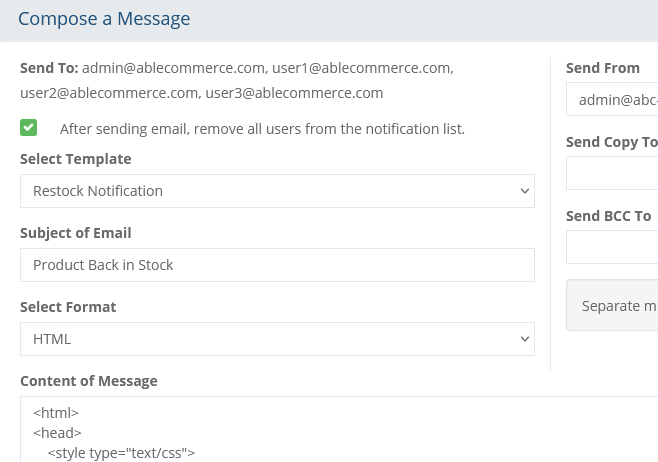
Task: Click the empty Send BCC To field
Action: click(612, 247)
